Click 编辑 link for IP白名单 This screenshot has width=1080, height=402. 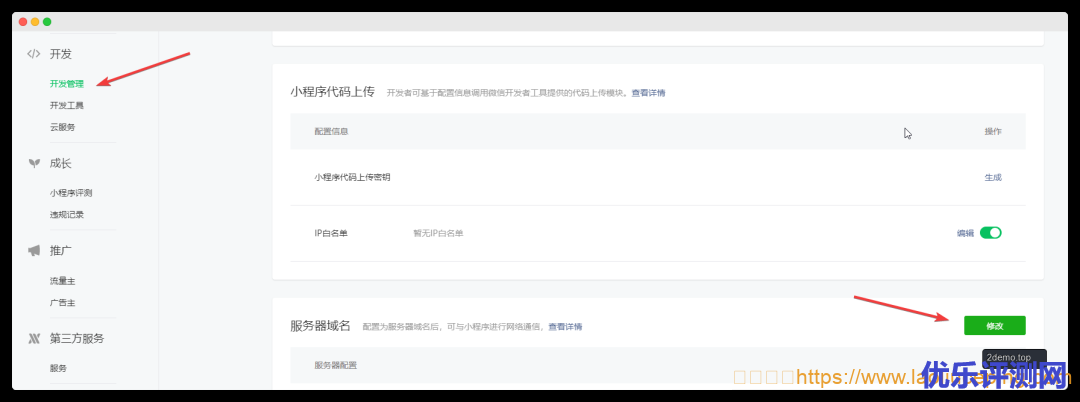(x=964, y=233)
